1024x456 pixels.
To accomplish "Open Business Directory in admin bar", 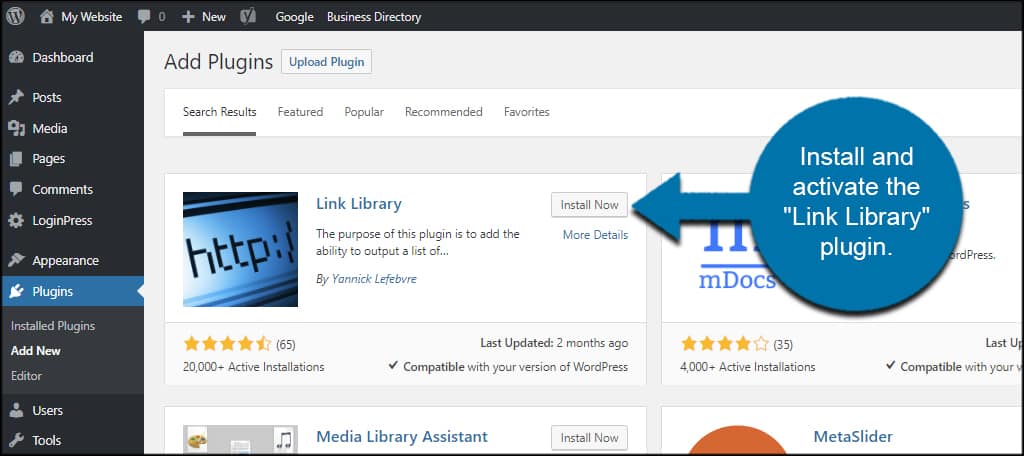I will [374, 17].
